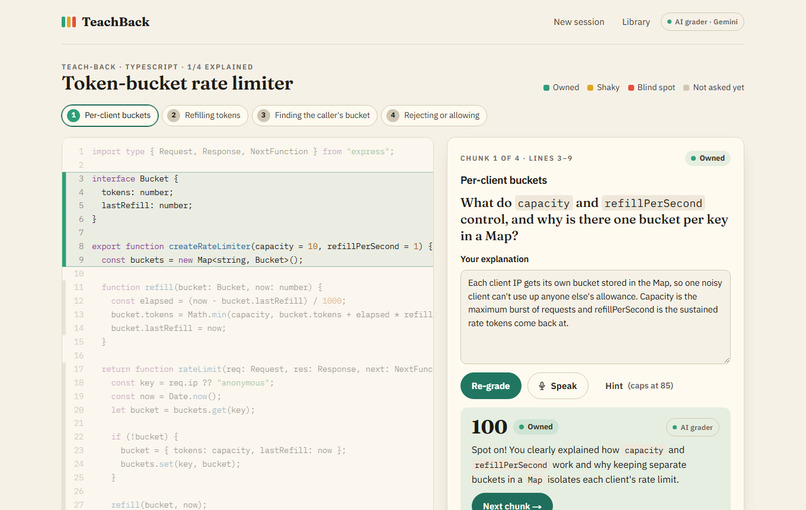
Task: Click the Re-grade button
Action: click(x=490, y=386)
